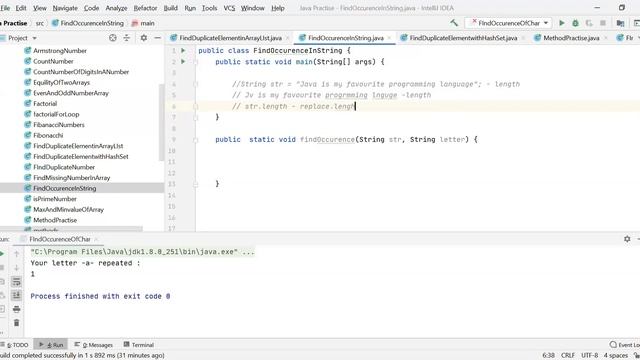Click scroll to end icon in Run console
This screenshot has height=360, width=640.
click(x=16, y=295)
